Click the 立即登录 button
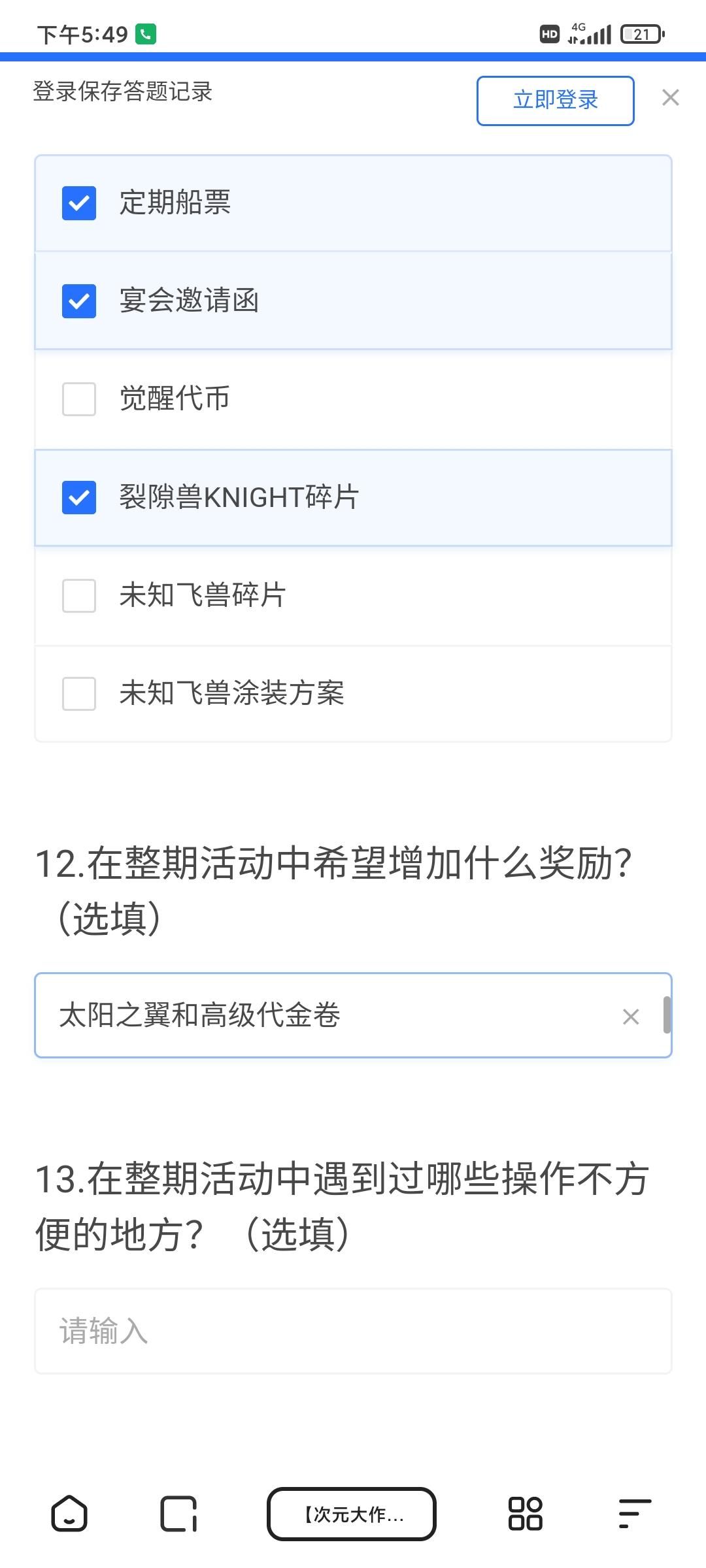The image size is (706, 1568). point(556,101)
